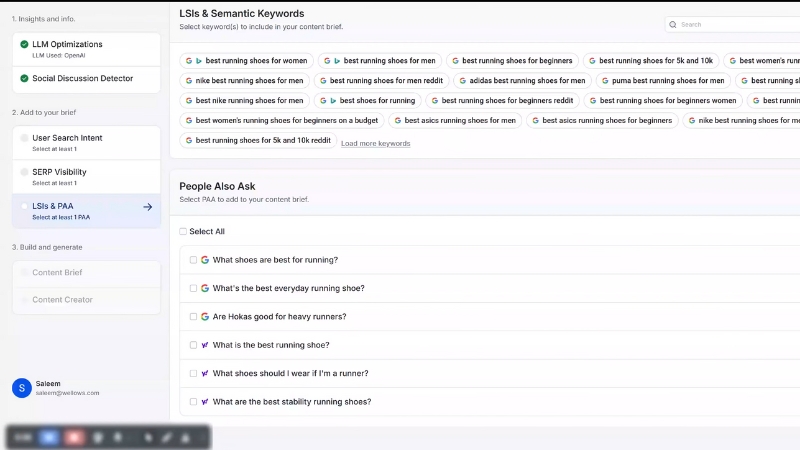Click the status circle beside SERP Visibility
The height and width of the screenshot is (450, 800).
24,172
